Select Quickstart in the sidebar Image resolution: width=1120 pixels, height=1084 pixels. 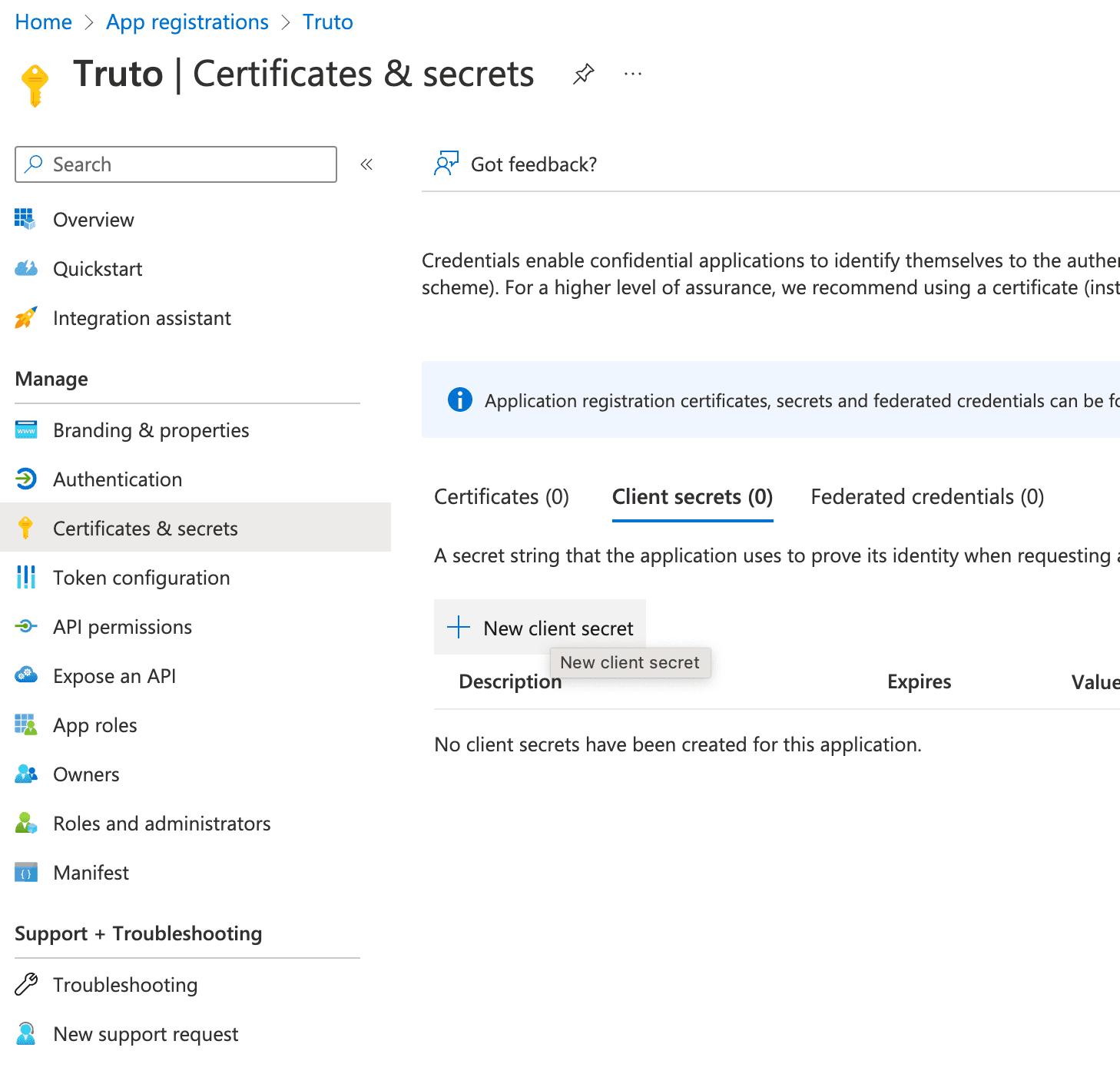(x=98, y=269)
